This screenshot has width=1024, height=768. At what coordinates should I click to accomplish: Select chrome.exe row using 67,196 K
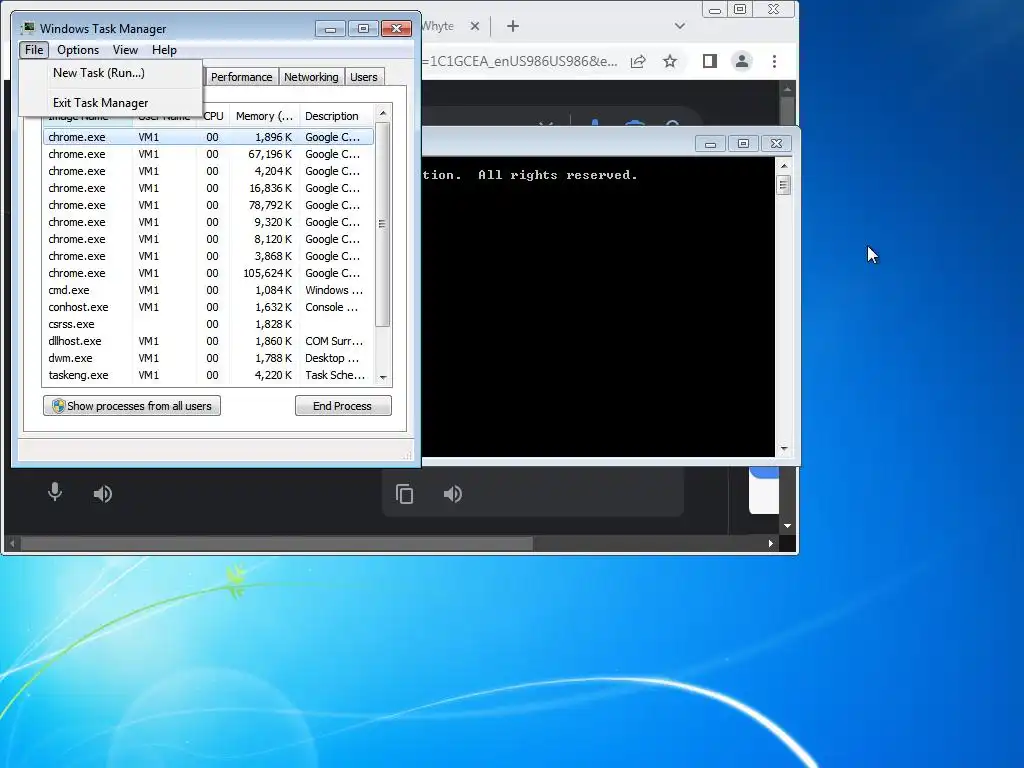(208, 154)
